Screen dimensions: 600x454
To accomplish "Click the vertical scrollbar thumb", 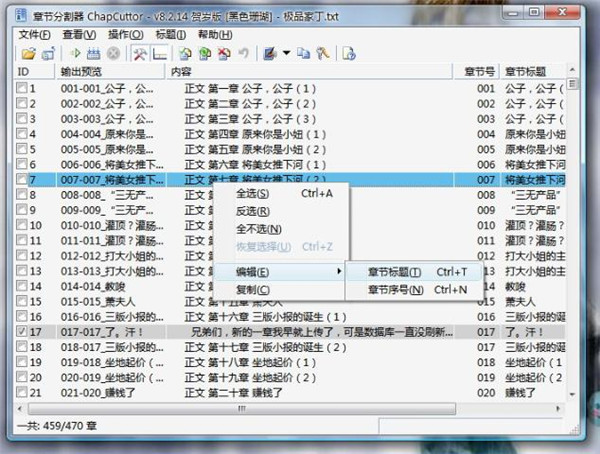I will (x=572, y=83).
